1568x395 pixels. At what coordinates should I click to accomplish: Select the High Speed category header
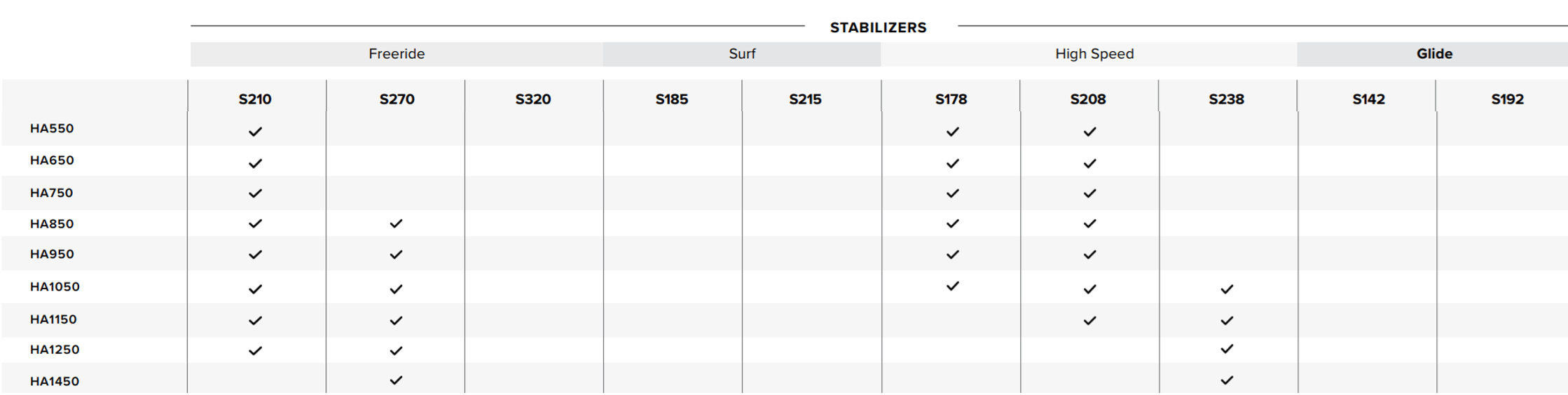(1094, 54)
